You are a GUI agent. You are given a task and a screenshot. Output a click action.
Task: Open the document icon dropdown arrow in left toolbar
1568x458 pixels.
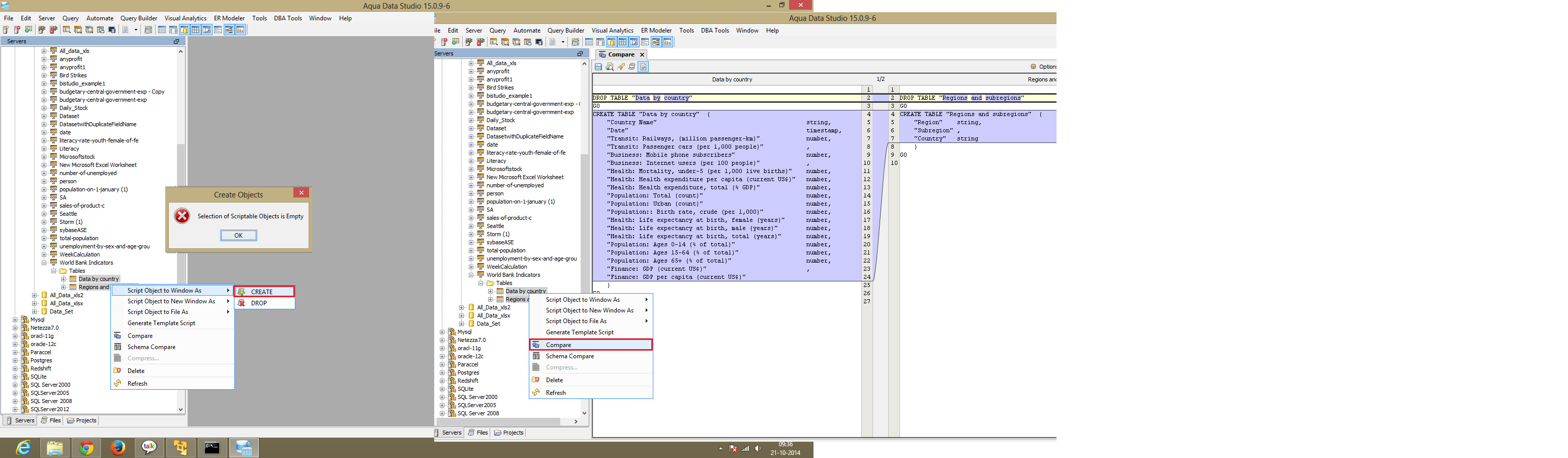click(136, 30)
